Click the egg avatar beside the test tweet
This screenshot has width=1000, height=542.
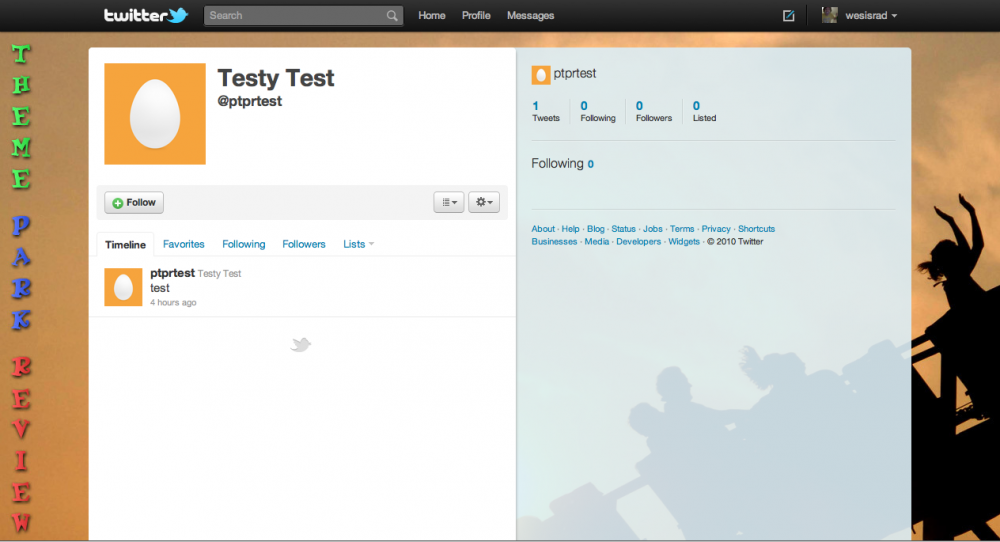tap(123, 287)
